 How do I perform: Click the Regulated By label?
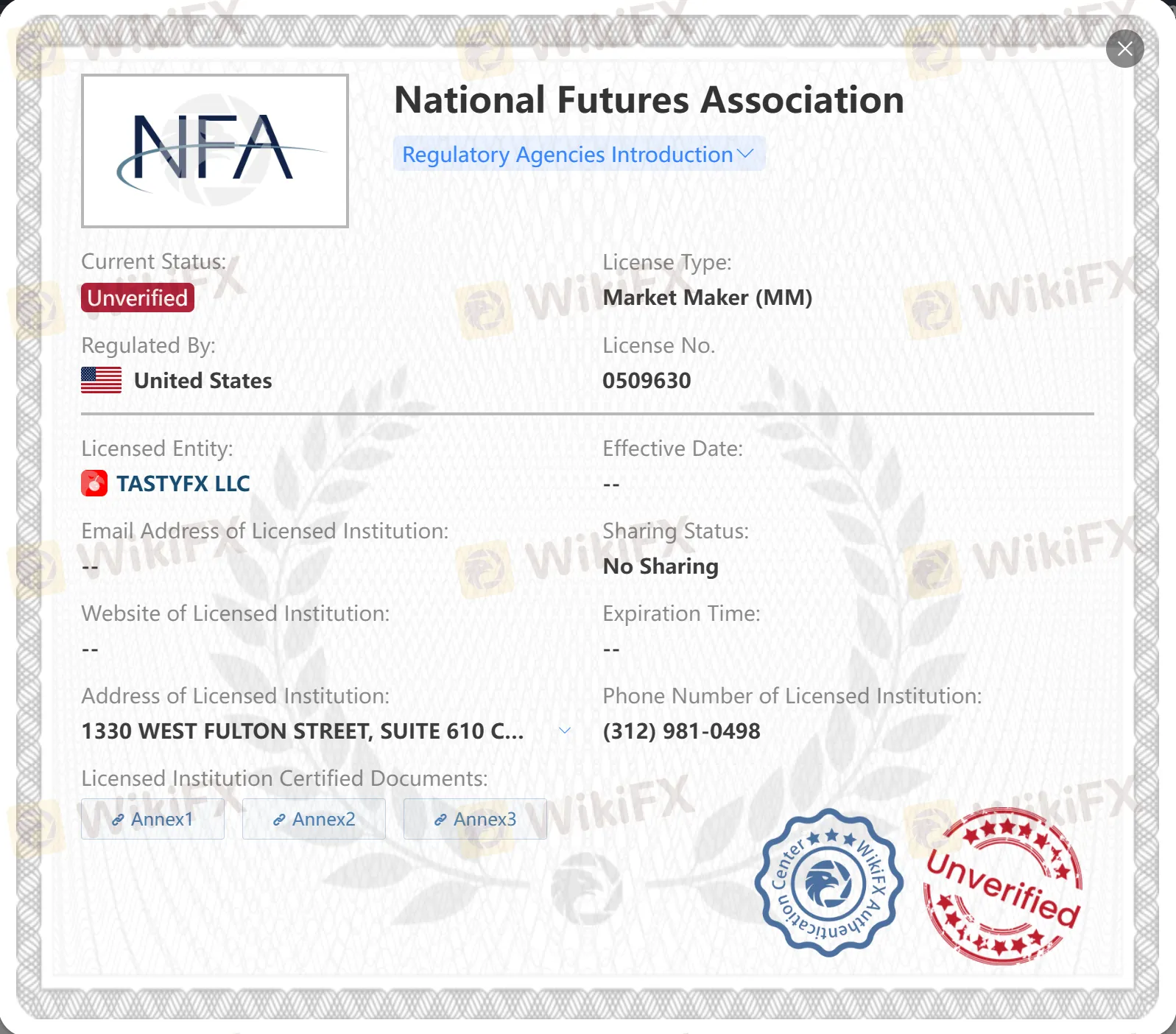(x=148, y=345)
